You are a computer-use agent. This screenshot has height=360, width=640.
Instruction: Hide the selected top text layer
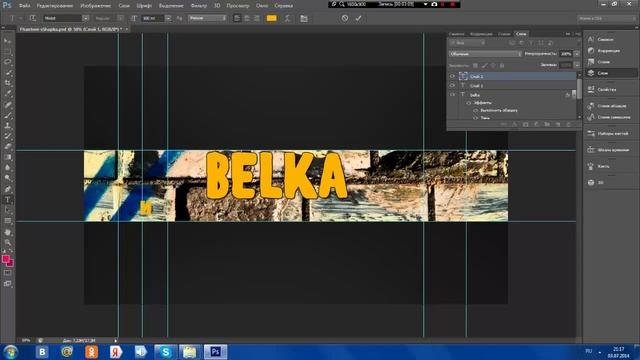452,76
